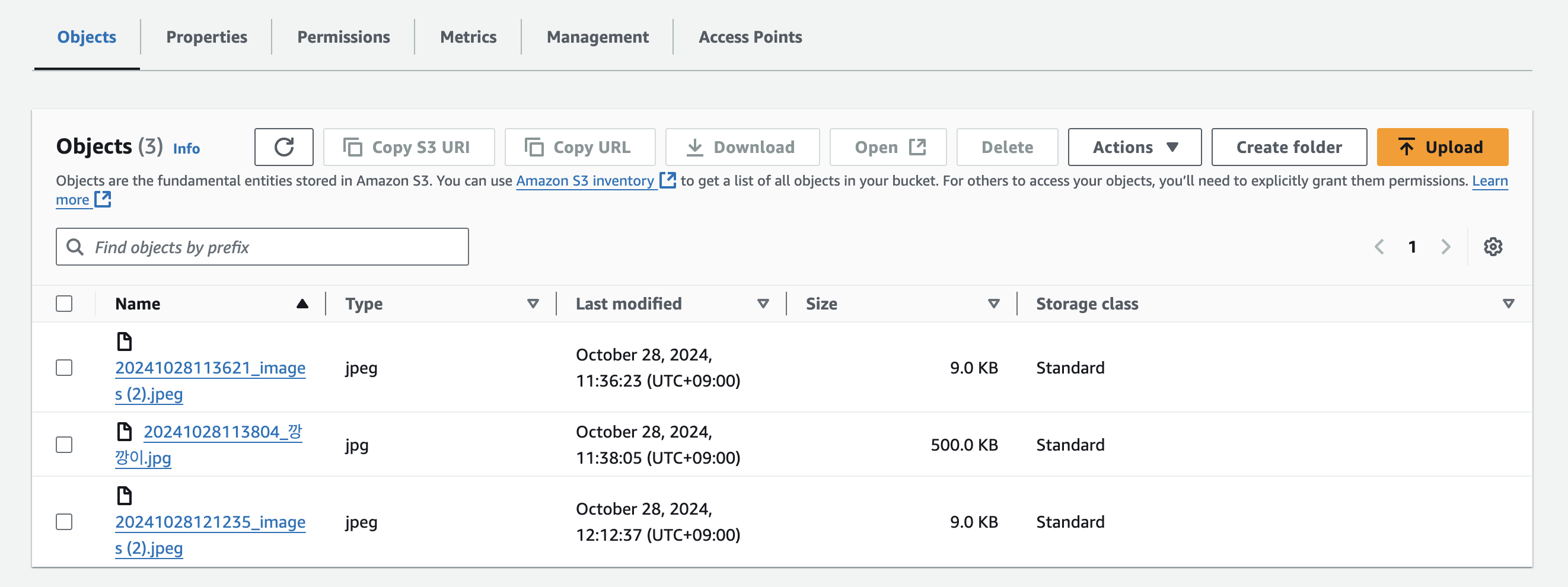Check the box for 20241028121235_images (2).jpeg

64,522
